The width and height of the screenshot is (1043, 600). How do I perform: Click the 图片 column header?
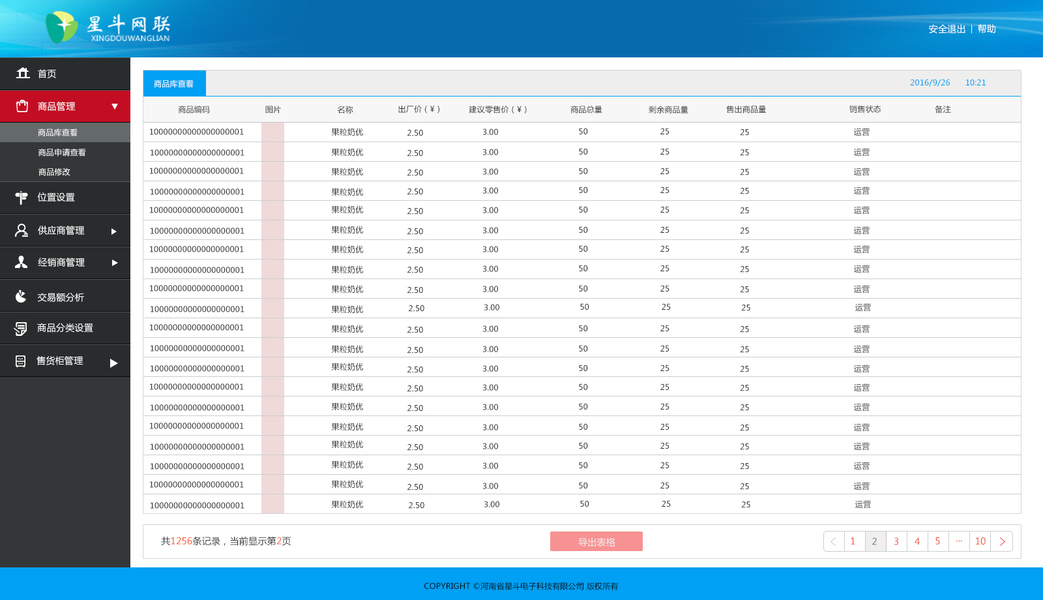tap(273, 110)
